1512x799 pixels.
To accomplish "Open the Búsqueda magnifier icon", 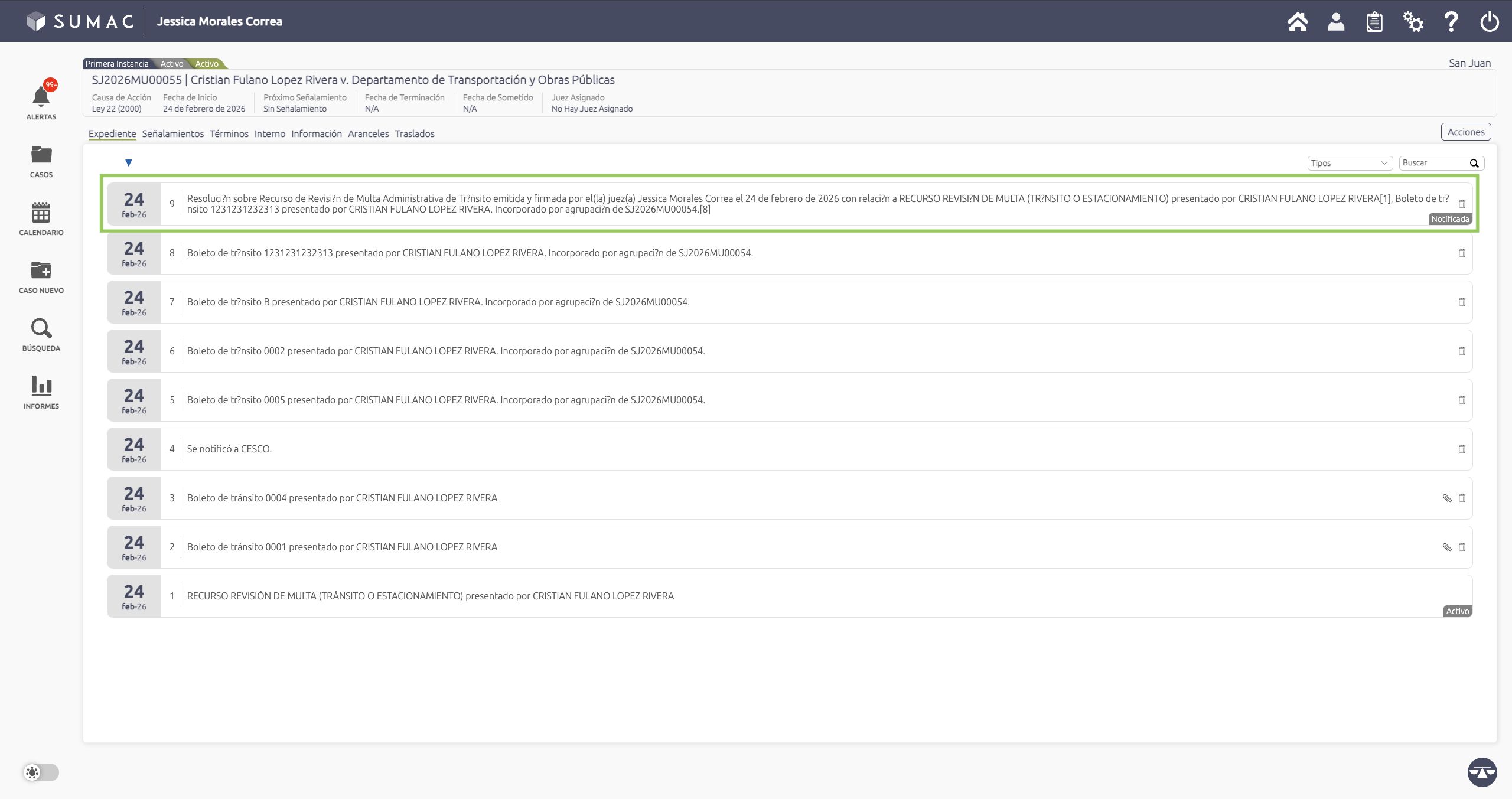I will (41, 329).
